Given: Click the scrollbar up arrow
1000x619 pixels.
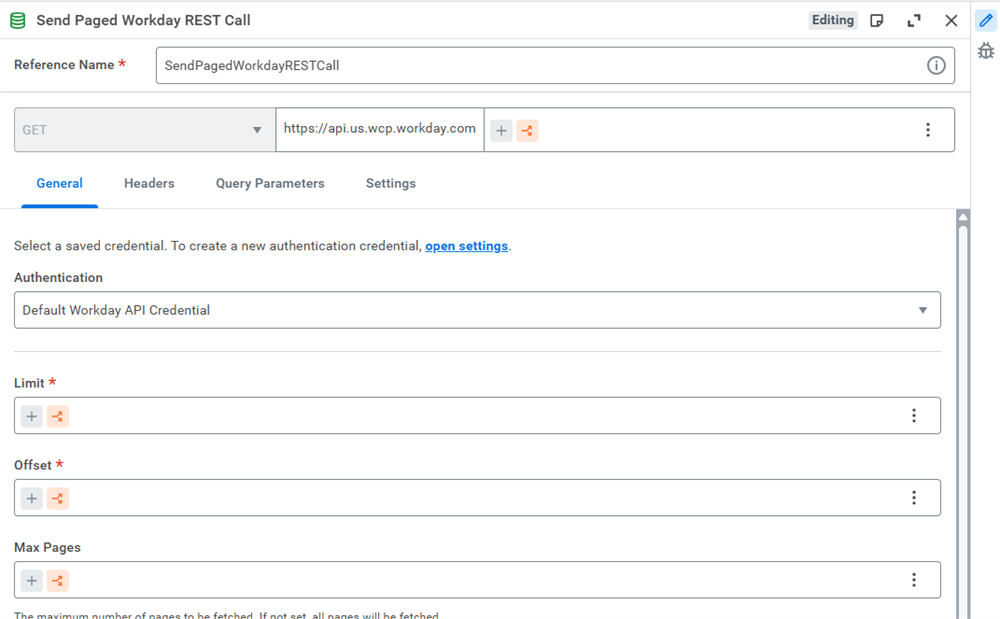Looking at the screenshot, I should (x=963, y=217).
